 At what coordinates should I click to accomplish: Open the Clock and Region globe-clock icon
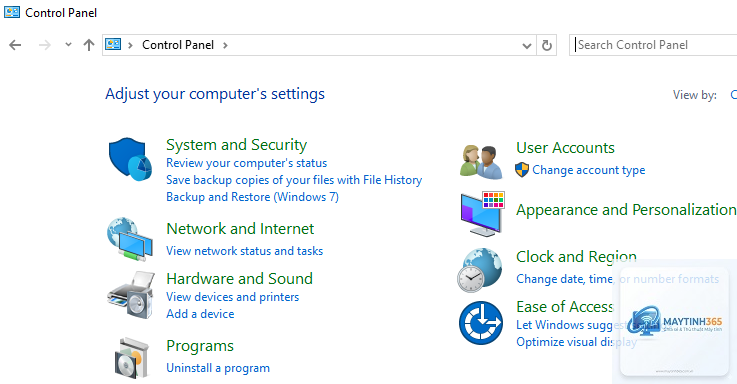pos(480,270)
